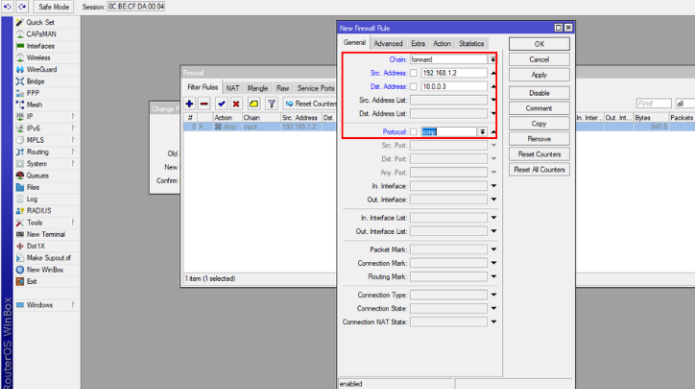Confirm the rule with OK

pos(539,44)
